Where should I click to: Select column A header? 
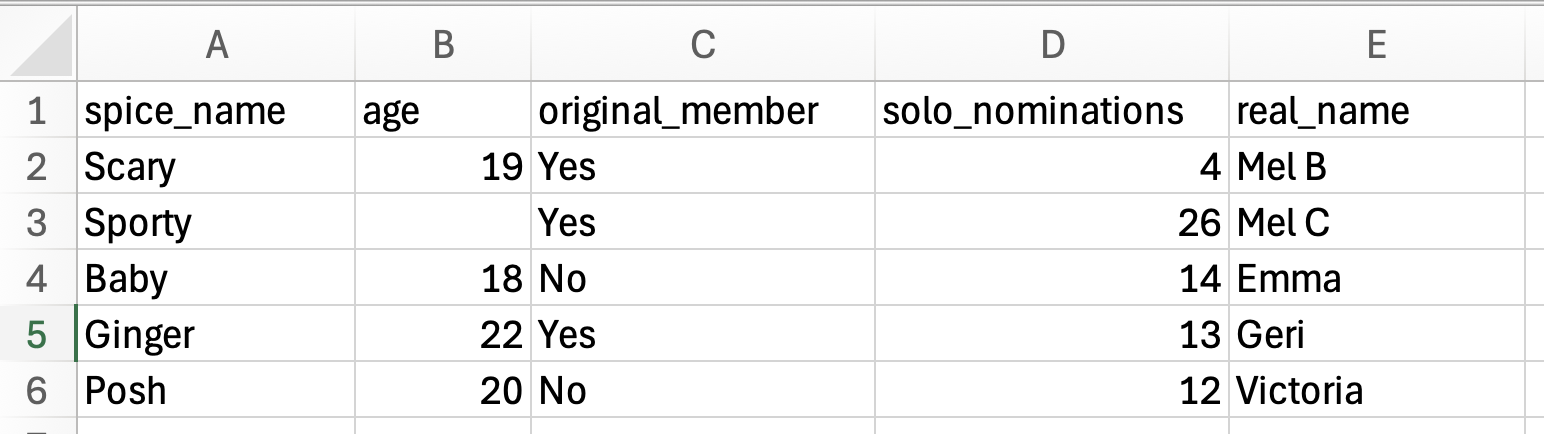(x=216, y=44)
